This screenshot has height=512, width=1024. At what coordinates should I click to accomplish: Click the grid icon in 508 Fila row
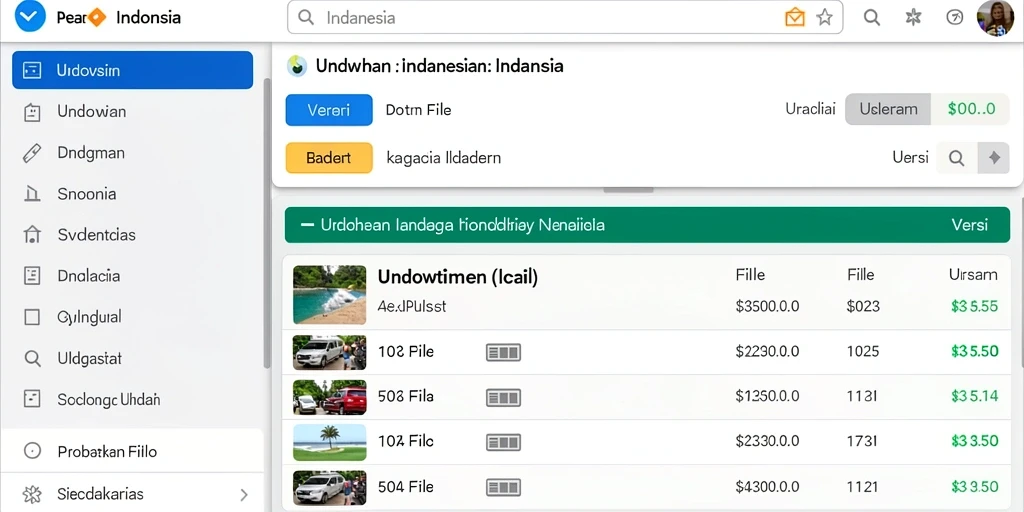click(x=503, y=397)
